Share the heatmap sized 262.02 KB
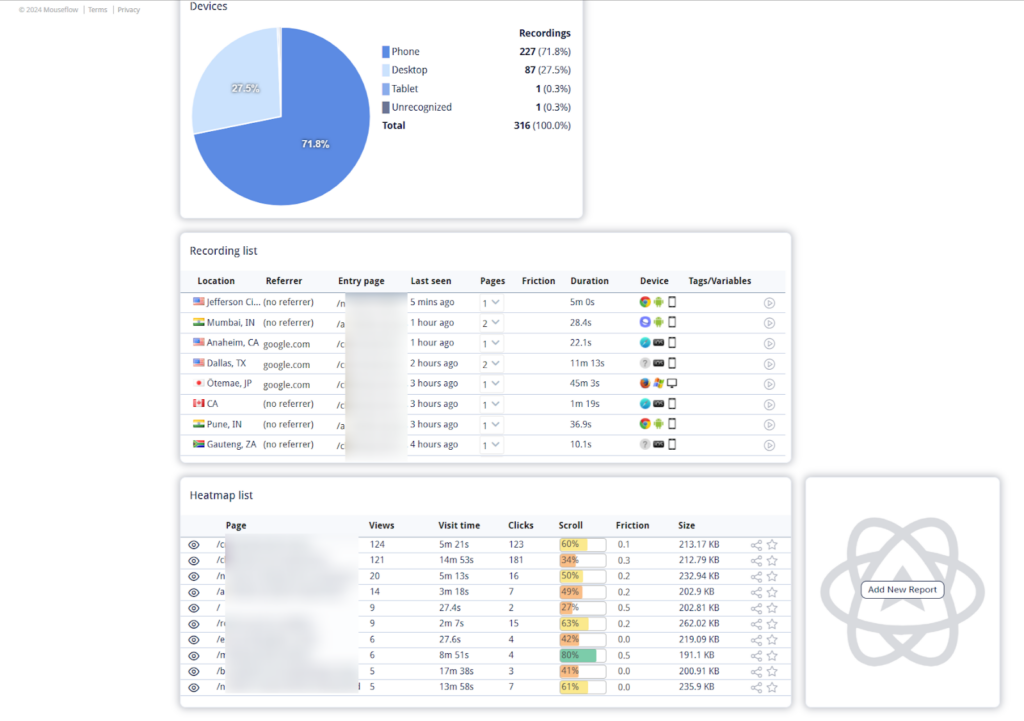The height and width of the screenshot is (721, 1024). (756, 624)
